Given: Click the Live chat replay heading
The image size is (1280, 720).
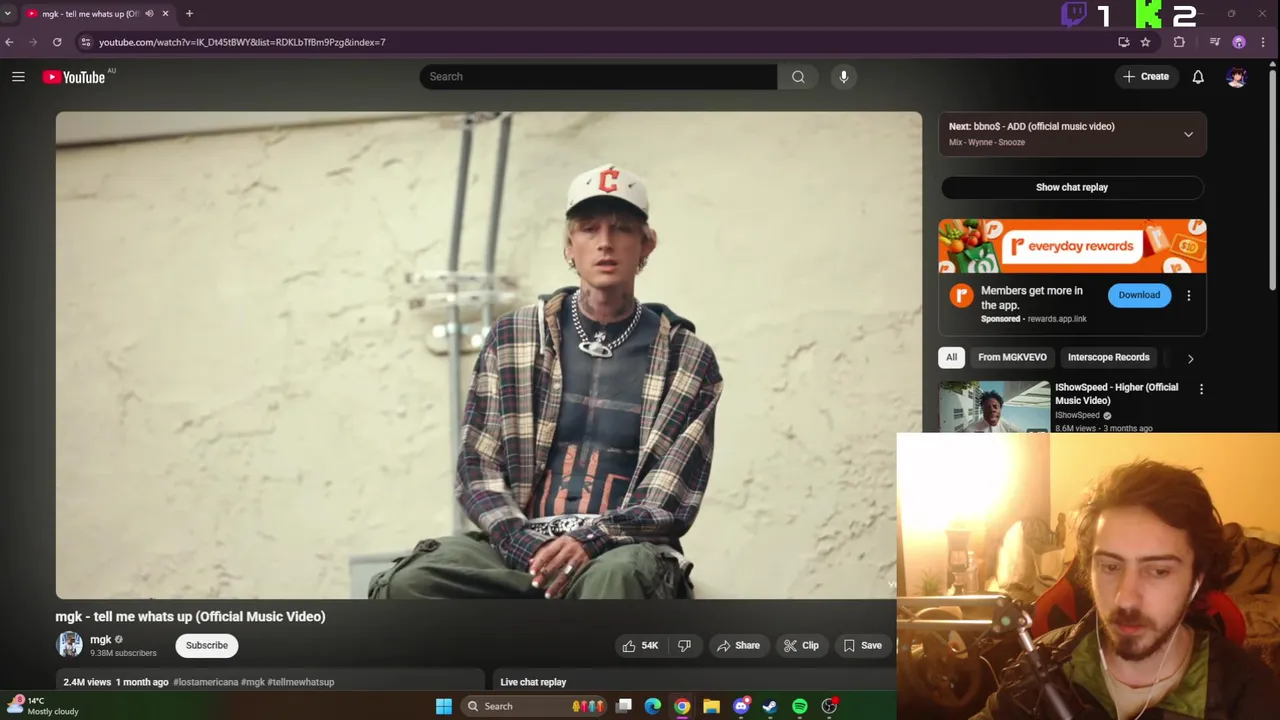Looking at the screenshot, I should [x=533, y=682].
